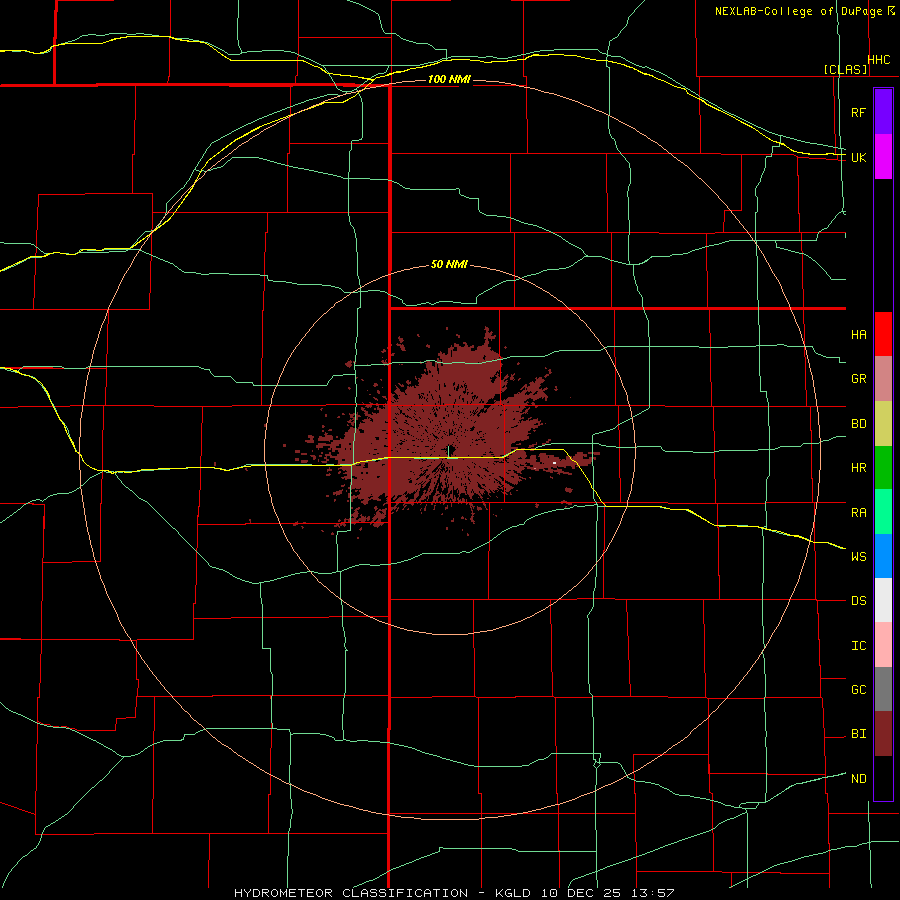
Task: Click the HR legend label
Action: coord(858,468)
